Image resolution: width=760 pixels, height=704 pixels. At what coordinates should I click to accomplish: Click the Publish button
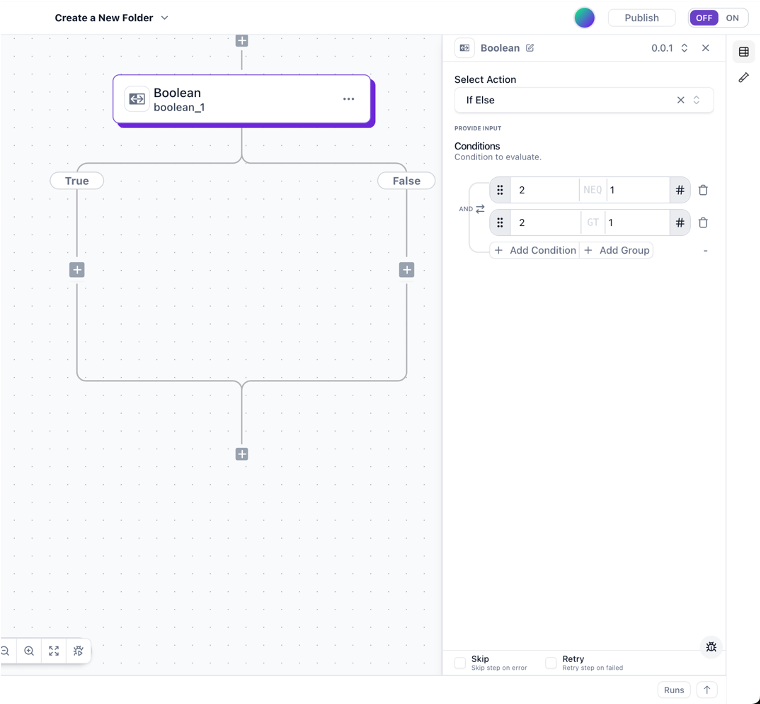pyautogui.click(x=641, y=18)
